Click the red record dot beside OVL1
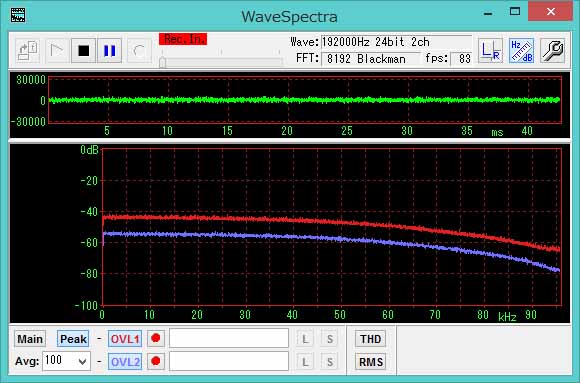 click(x=156, y=339)
